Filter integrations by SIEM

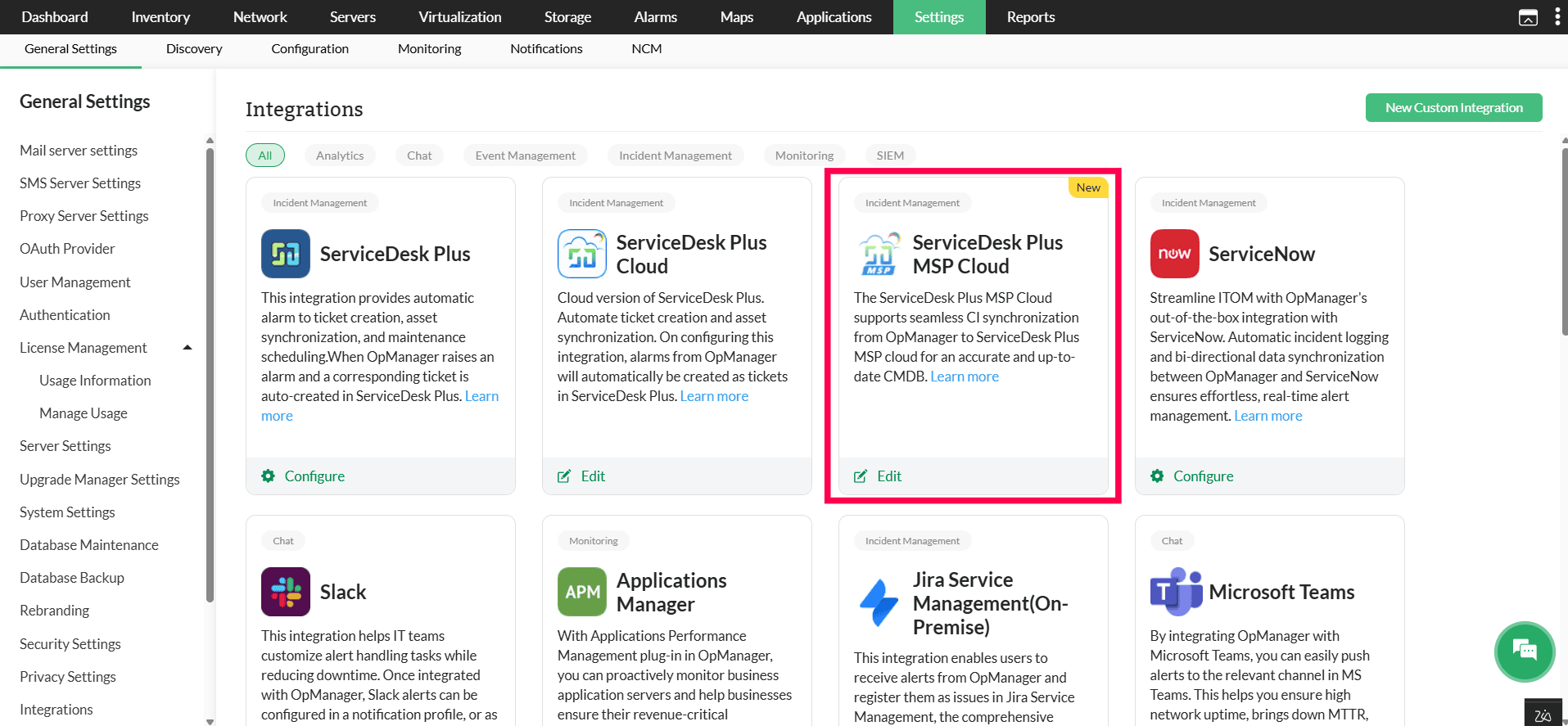point(890,156)
